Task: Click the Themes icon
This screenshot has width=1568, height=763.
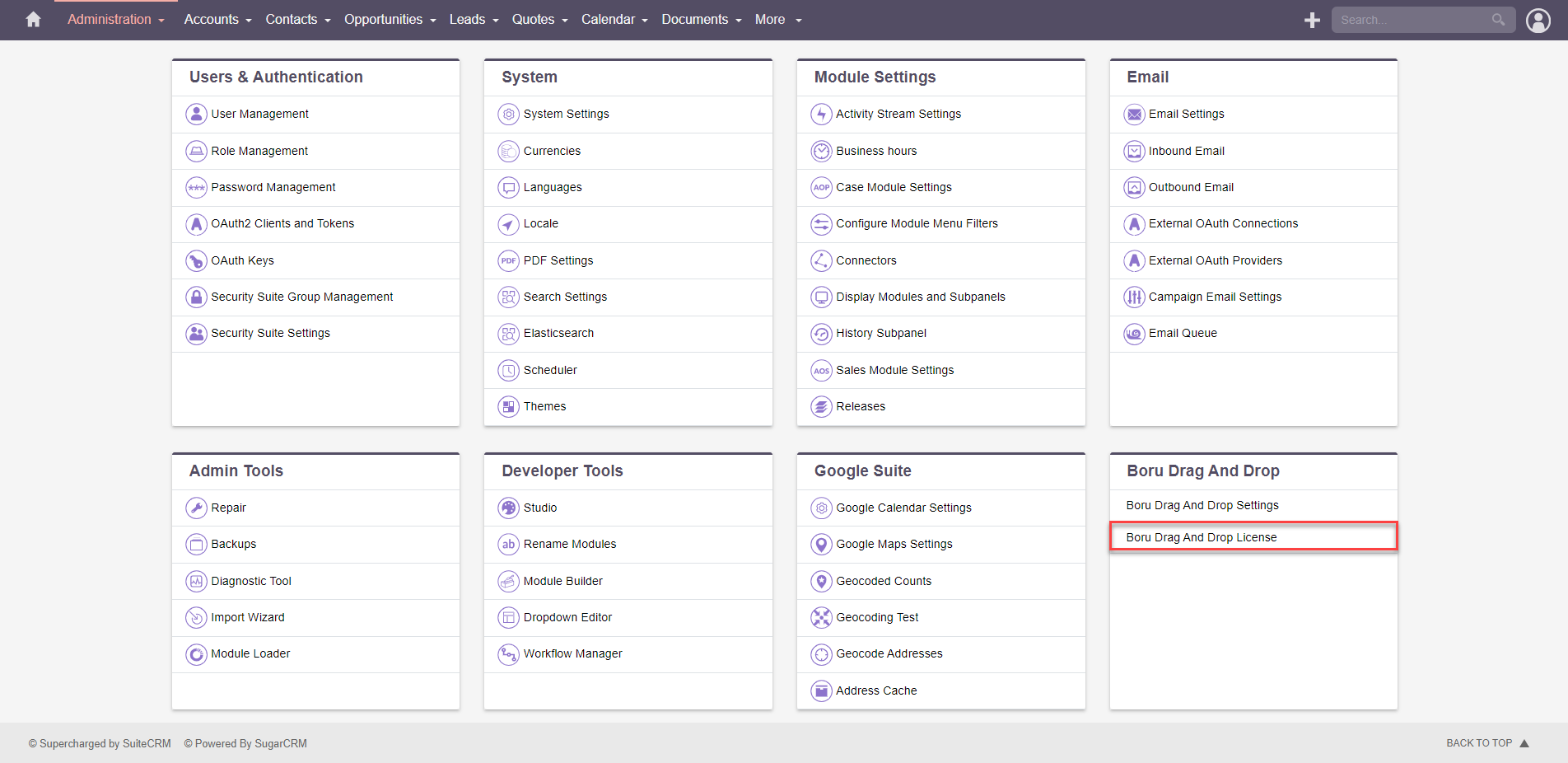Action: [x=509, y=406]
